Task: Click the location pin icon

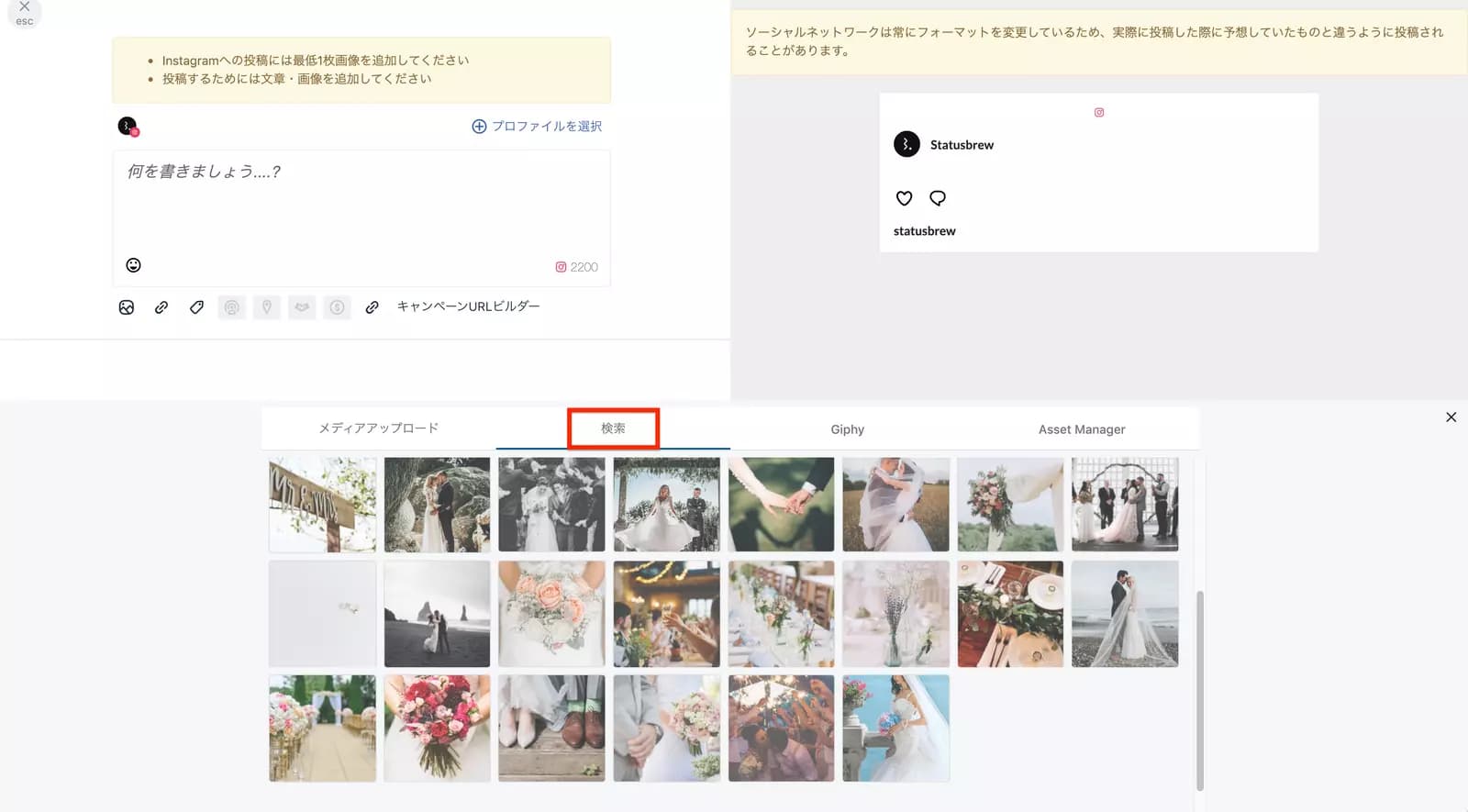Action: click(267, 307)
